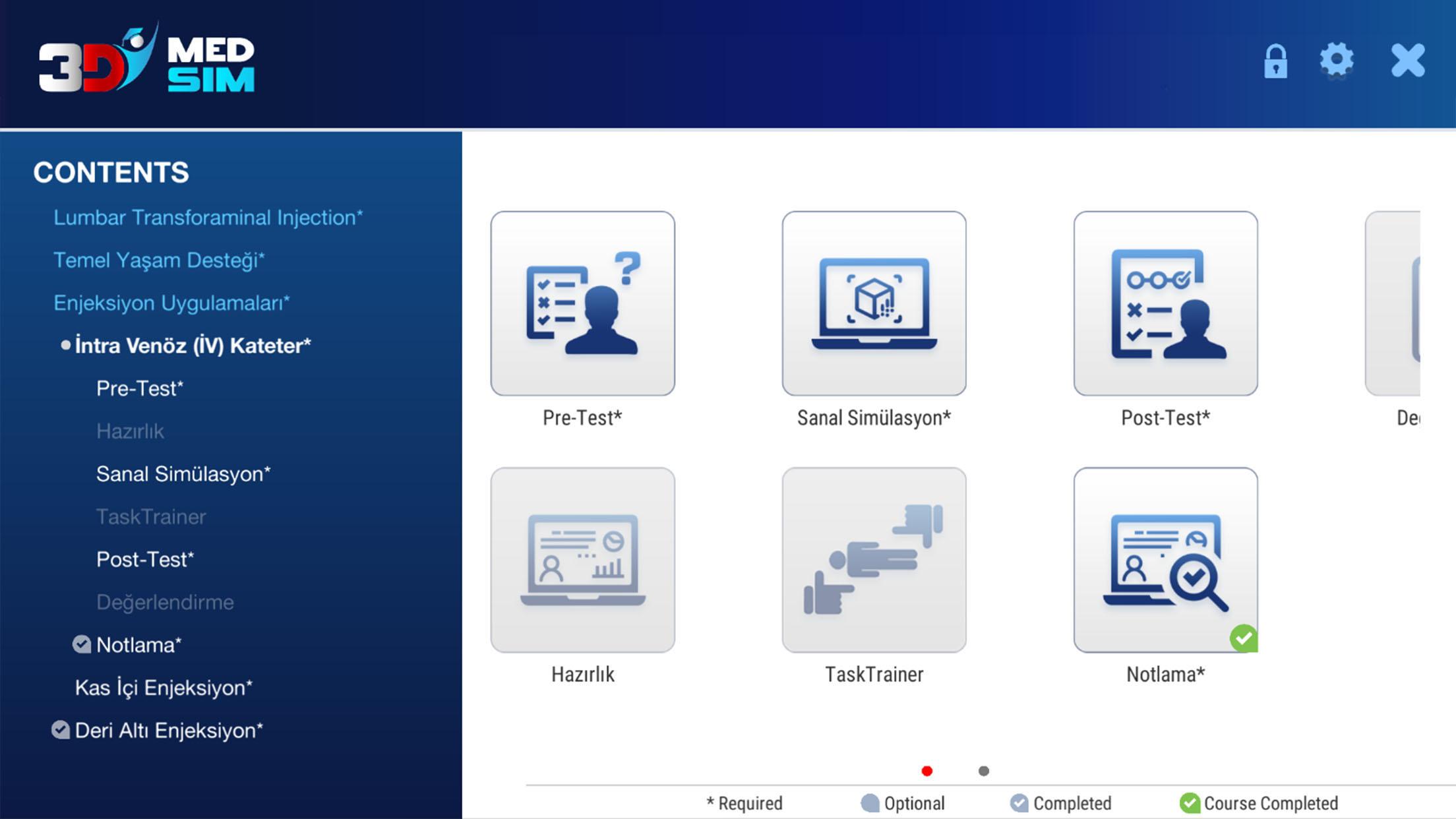This screenshot has height=819, width=1456.
Task: Select İntra Venöz (İV) Kateter in sidebar
Action: click(x=193, y=346)
